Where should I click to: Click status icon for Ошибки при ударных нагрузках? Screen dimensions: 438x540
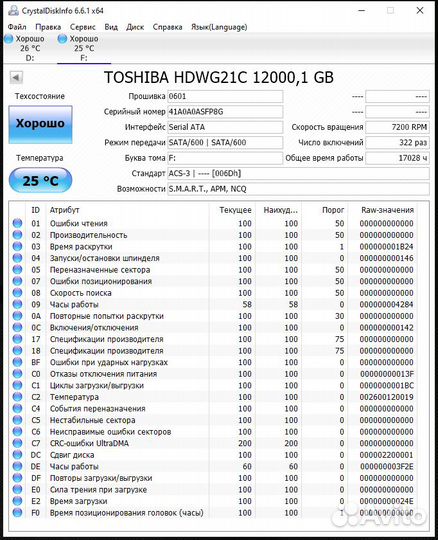[17, 362]
